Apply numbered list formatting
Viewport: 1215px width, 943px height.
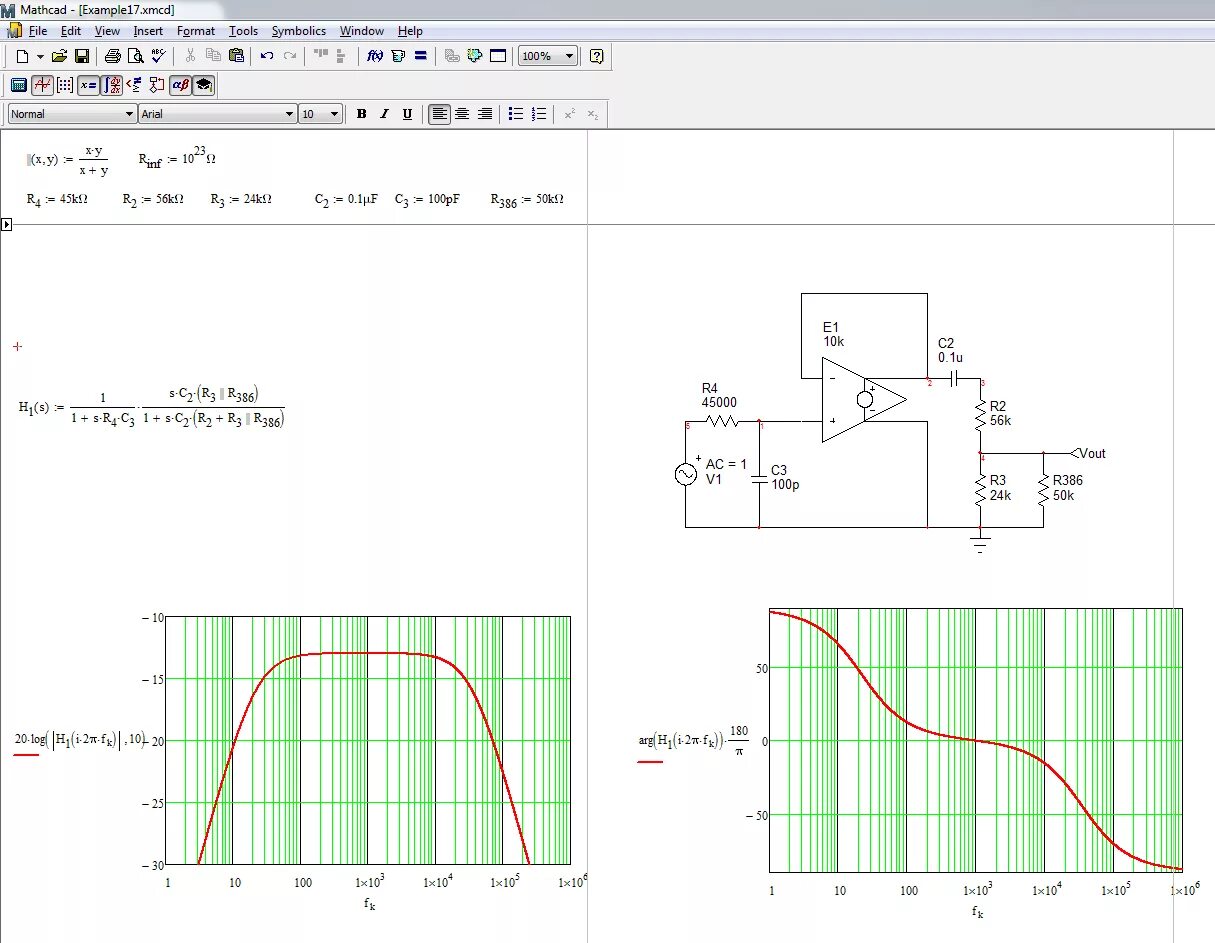539,114
